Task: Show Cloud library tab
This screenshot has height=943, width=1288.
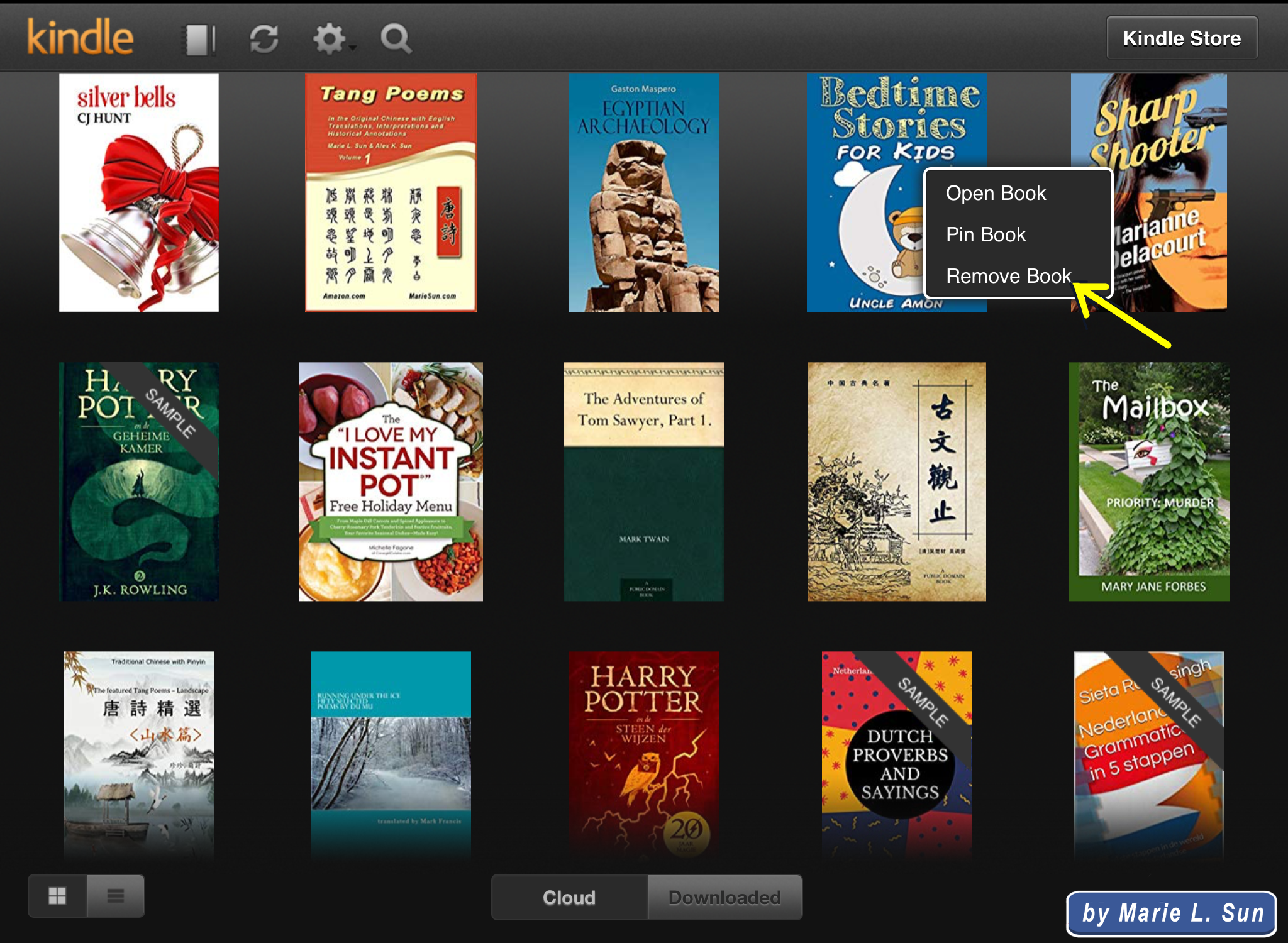Action: coord(569,897)
